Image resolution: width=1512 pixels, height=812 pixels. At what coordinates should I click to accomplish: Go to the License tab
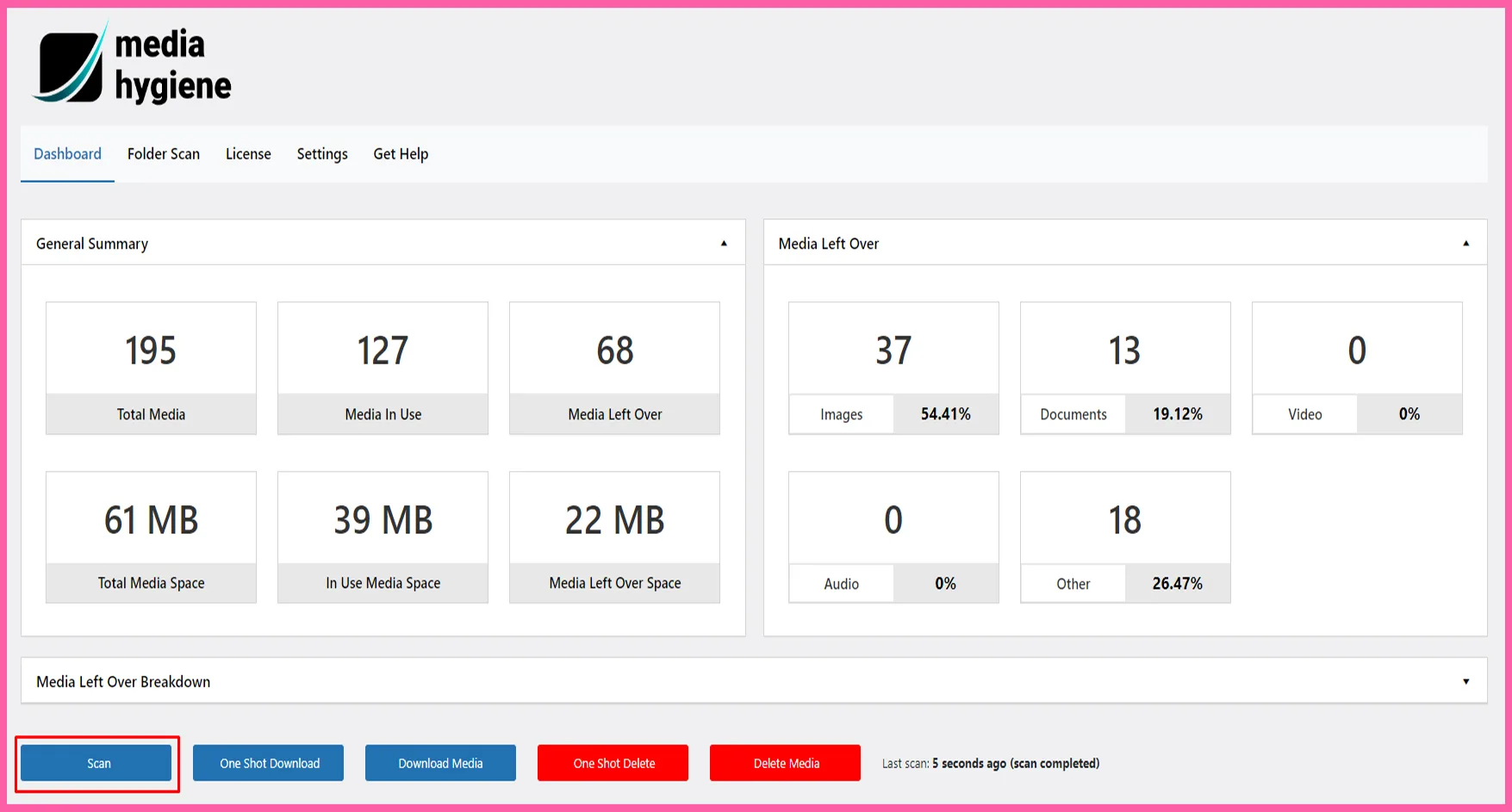click(x=248, y=154)
